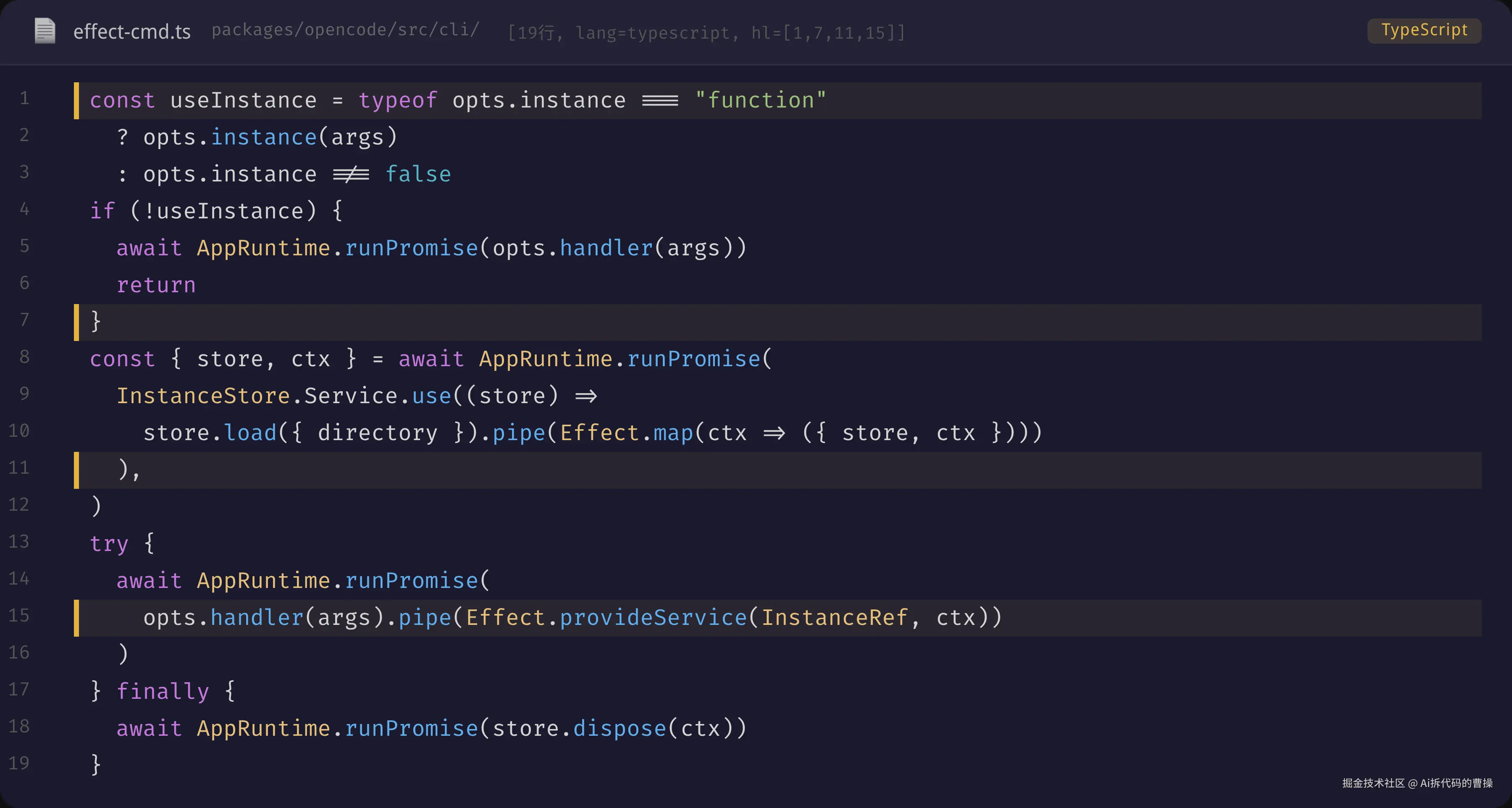The image size is (1512, 808).
Task: Click line number 11 in the gutter
Action: 19,468
